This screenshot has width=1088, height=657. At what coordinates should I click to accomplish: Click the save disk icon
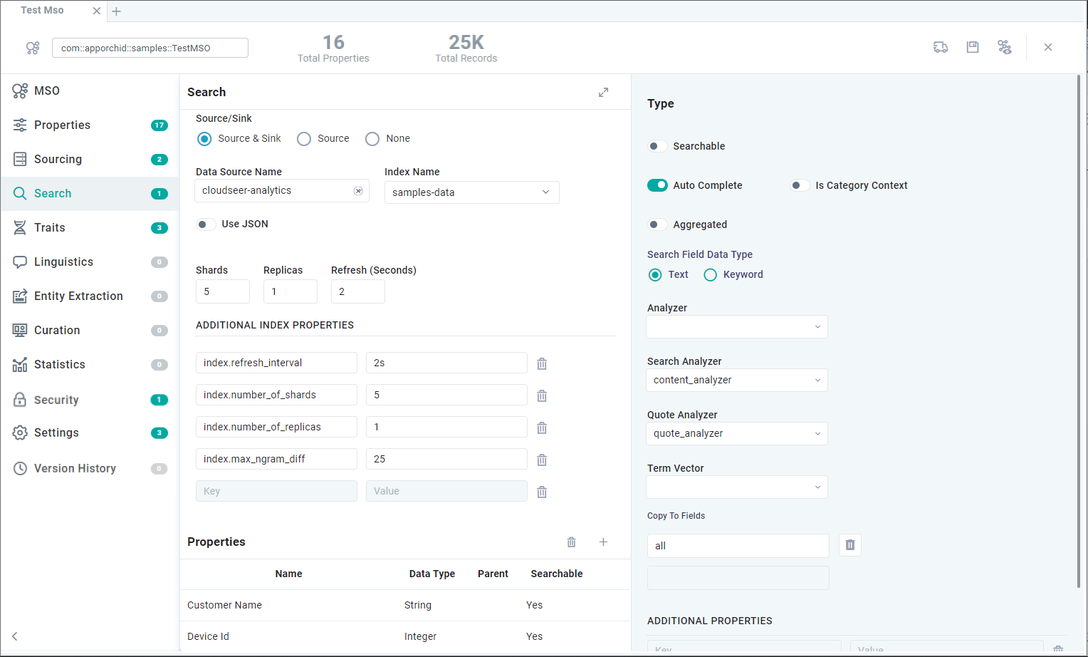[x=972, y=47]
